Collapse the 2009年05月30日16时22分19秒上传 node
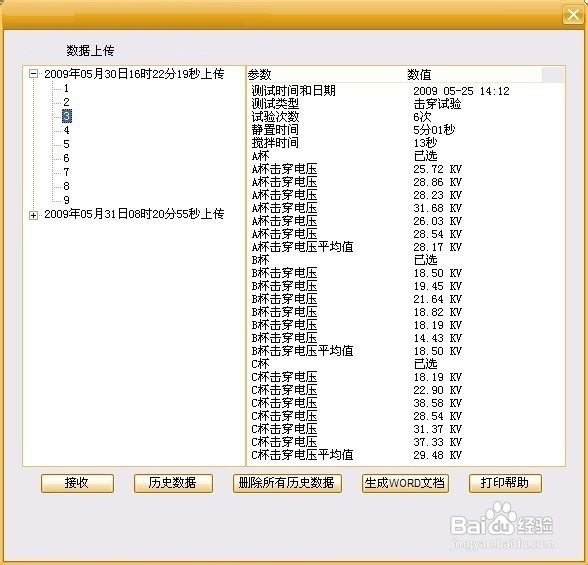588x565 pixels. [x=33, y=74]
